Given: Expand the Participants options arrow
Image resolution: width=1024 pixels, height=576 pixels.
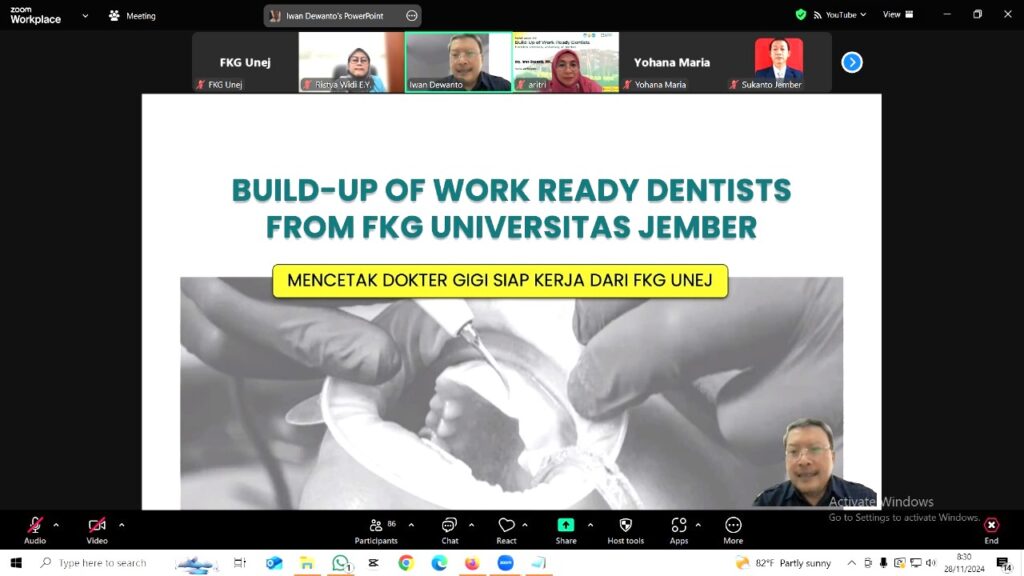Looking at the screenshot, I should tap(411, 525).
